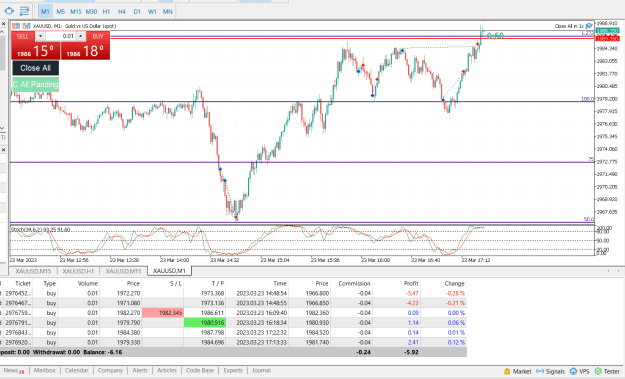Image resolution: width=625 pixels, height=379 pixels.
Task: Close the lower left side panel
Action: point(3,150)
